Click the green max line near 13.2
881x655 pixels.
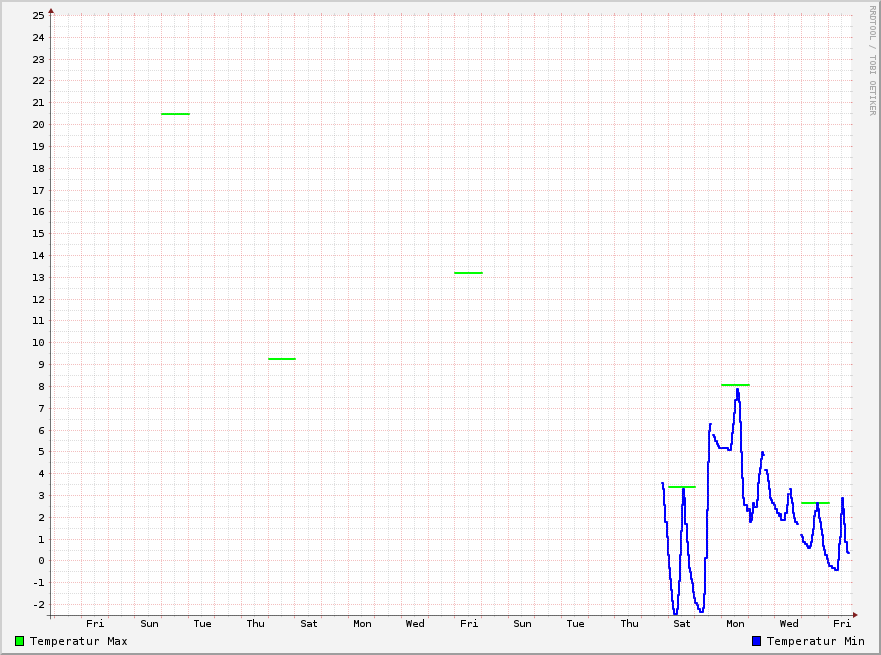point(469,273)
